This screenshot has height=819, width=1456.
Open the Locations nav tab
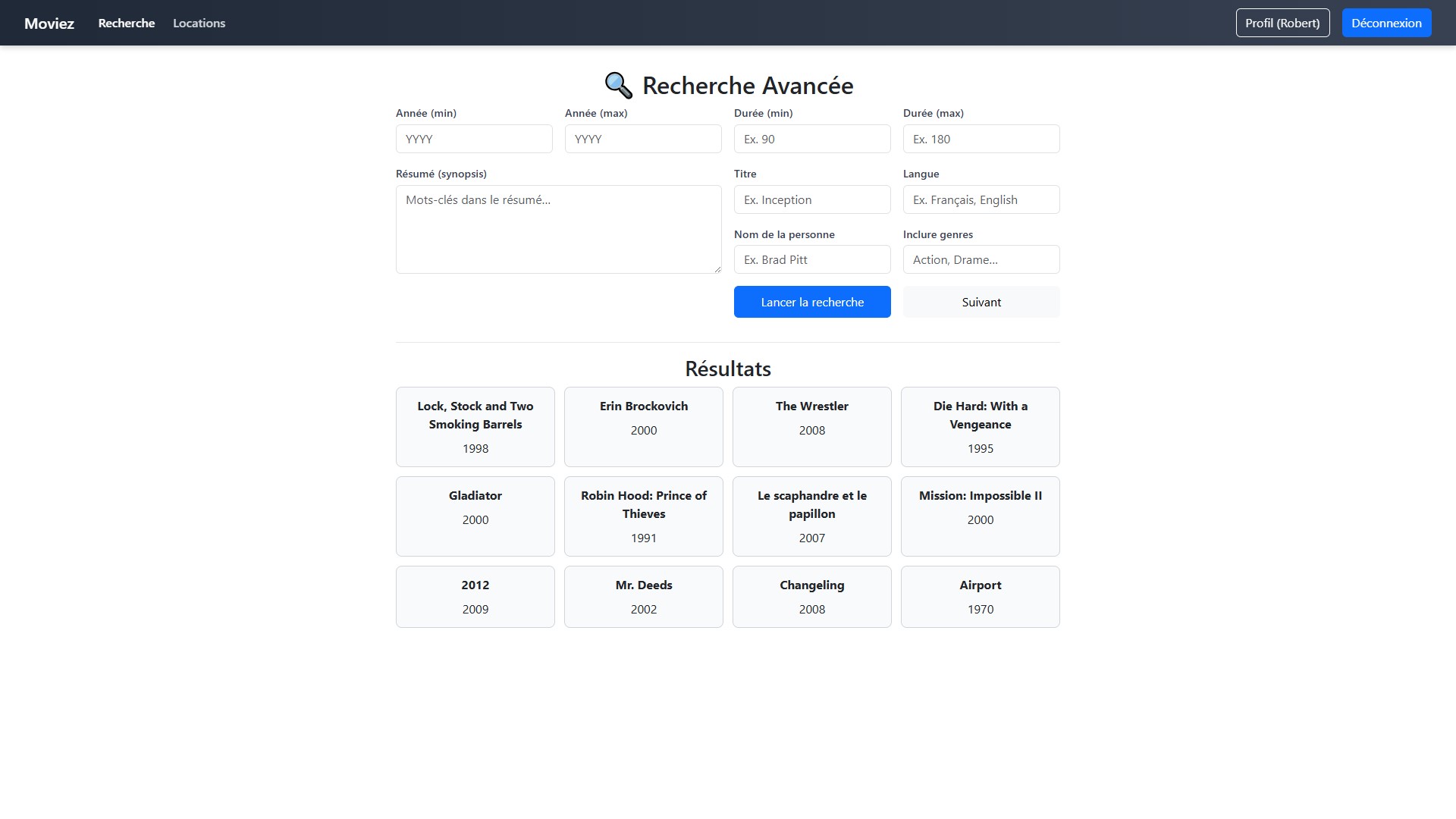coord(199,24)
